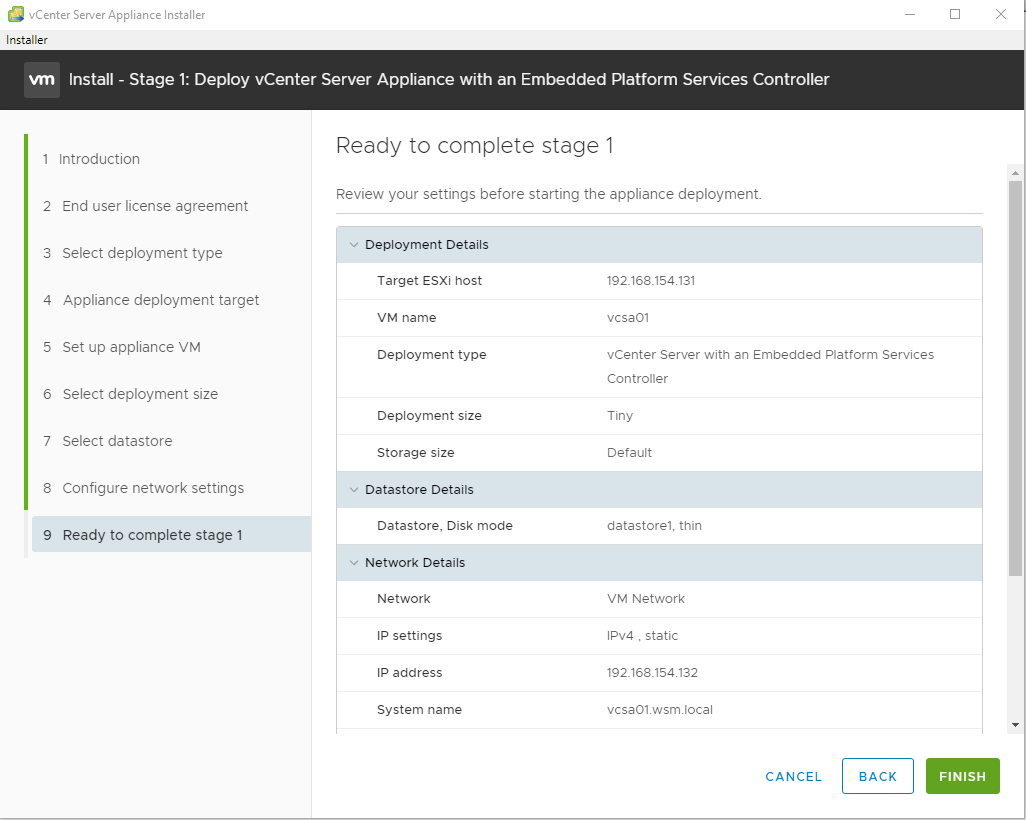
Task: Go to Select deployment size step
Action: click(130, 395)
